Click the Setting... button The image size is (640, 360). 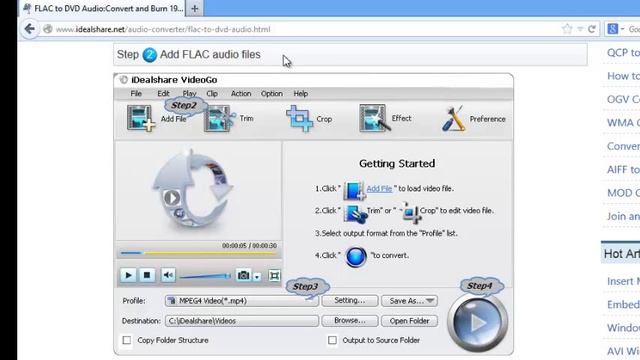click(x=349, y=301)
